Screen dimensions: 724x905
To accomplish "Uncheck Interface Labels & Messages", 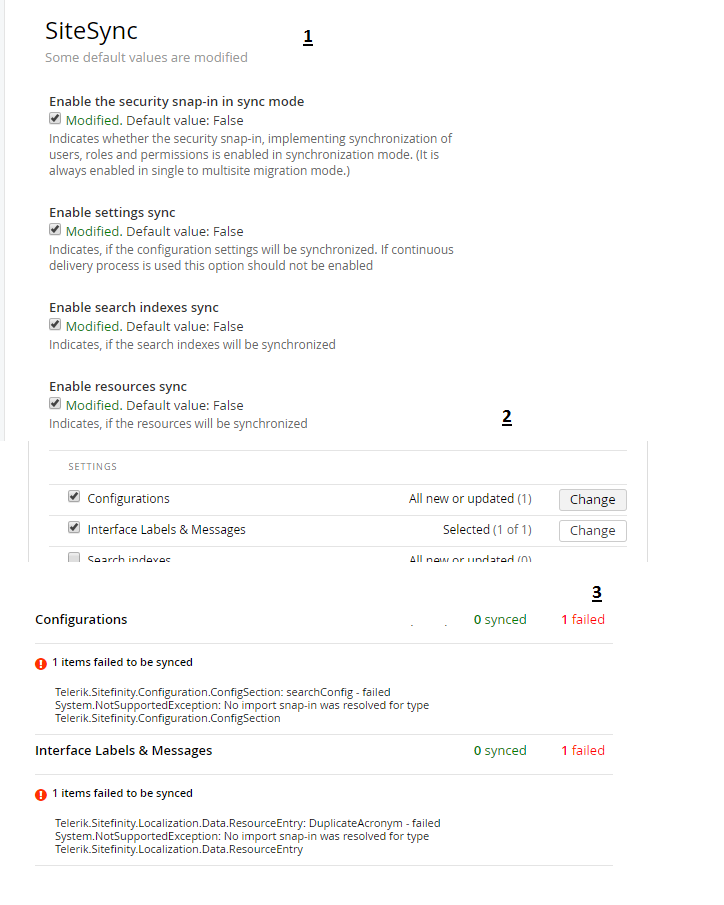I will [74, 528].
